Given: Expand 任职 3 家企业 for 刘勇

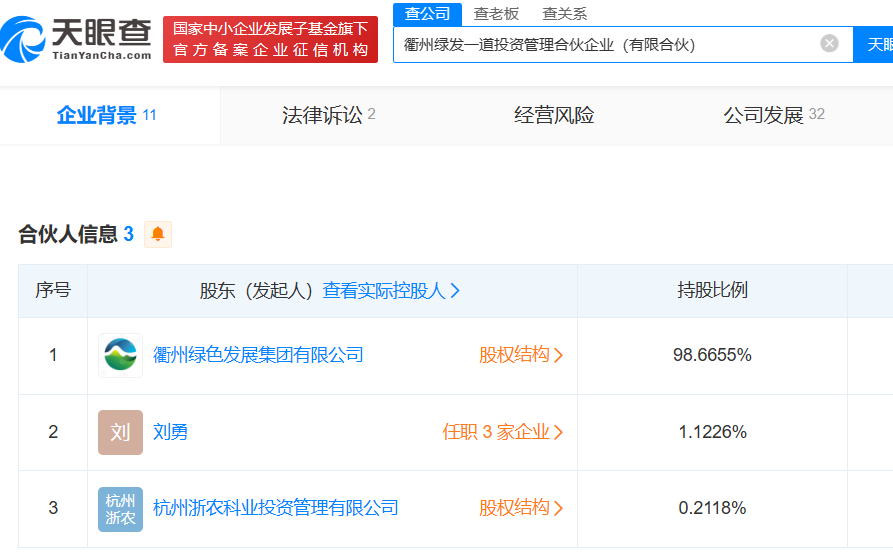Looking at the screenshot, I should [503, 432].
